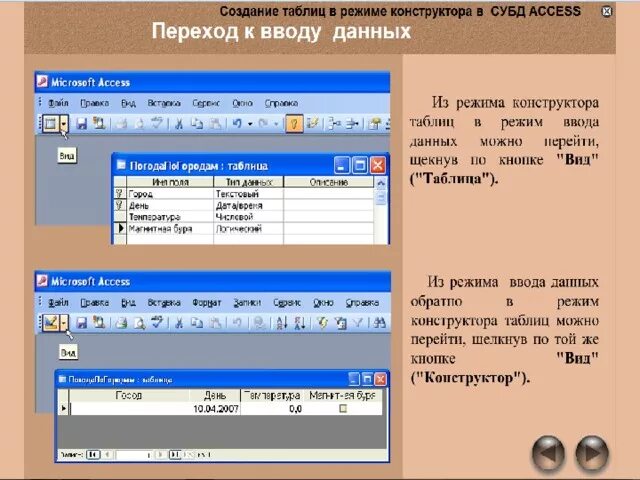This screenshot has height=480, width=640.
Task: Click the empty Город cell in datasheet row
Action: point(129,409)
